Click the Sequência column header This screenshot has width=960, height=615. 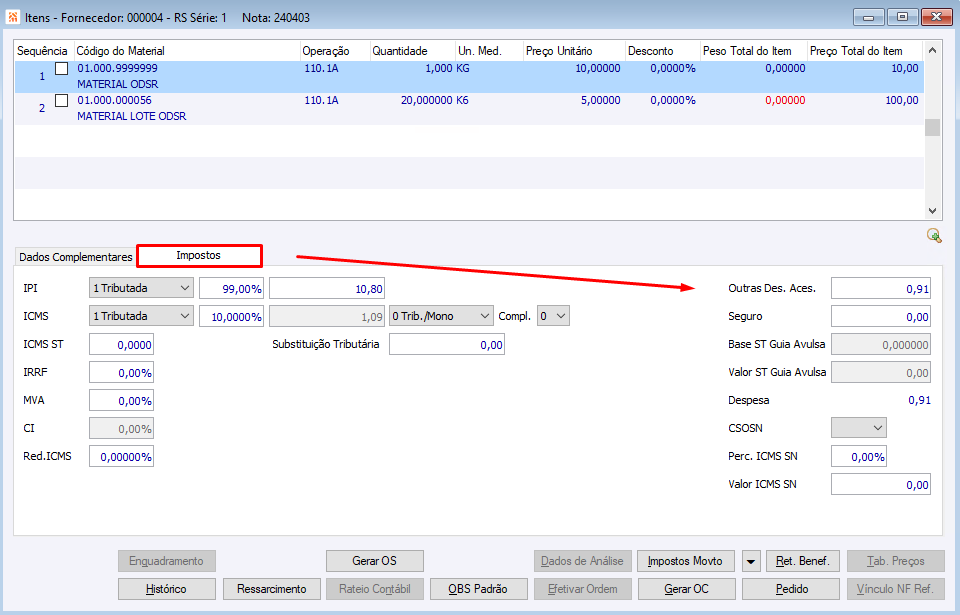(43, 51)
